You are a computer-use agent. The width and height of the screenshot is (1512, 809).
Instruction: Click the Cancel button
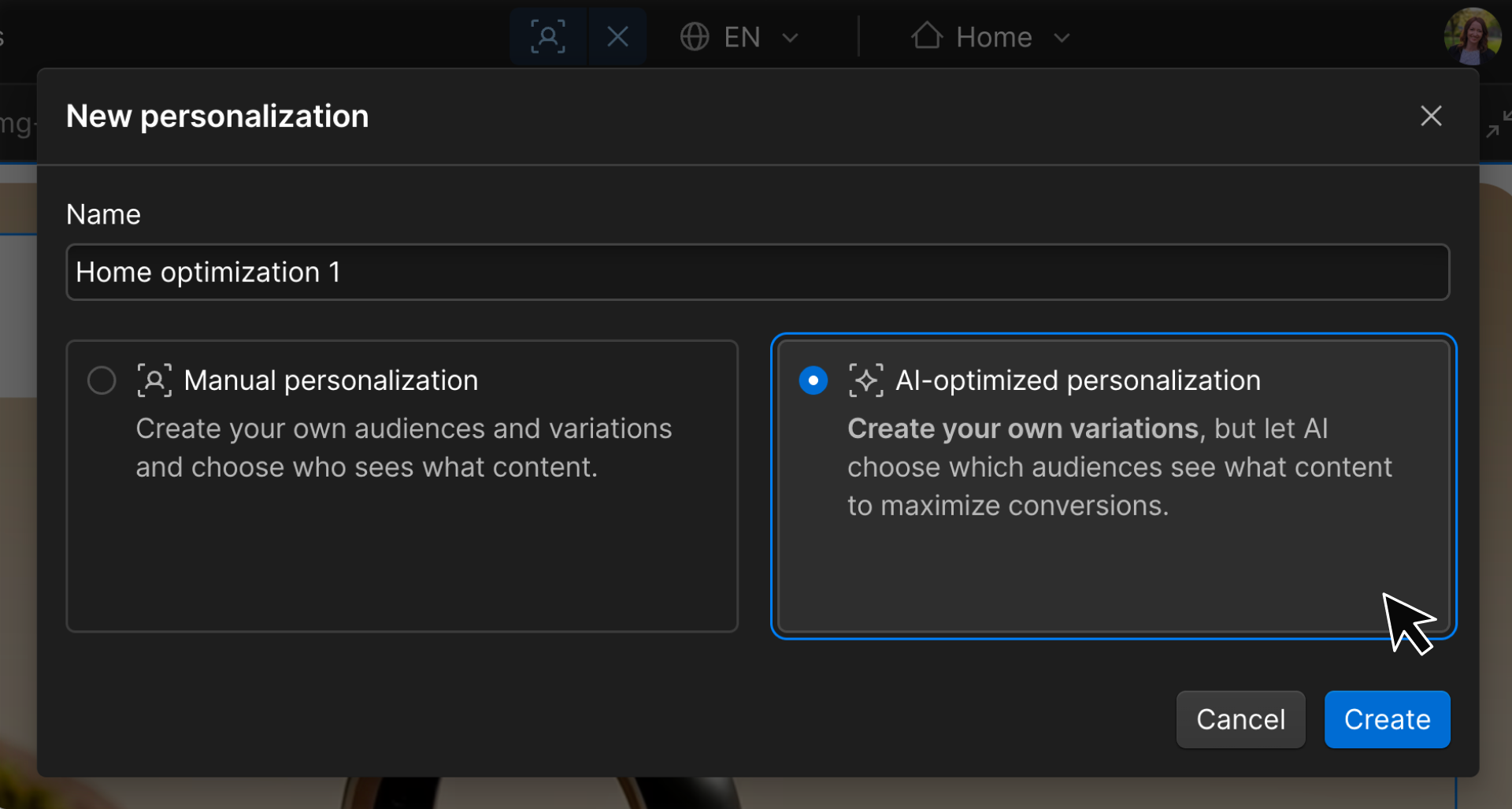coord(1240,719)
